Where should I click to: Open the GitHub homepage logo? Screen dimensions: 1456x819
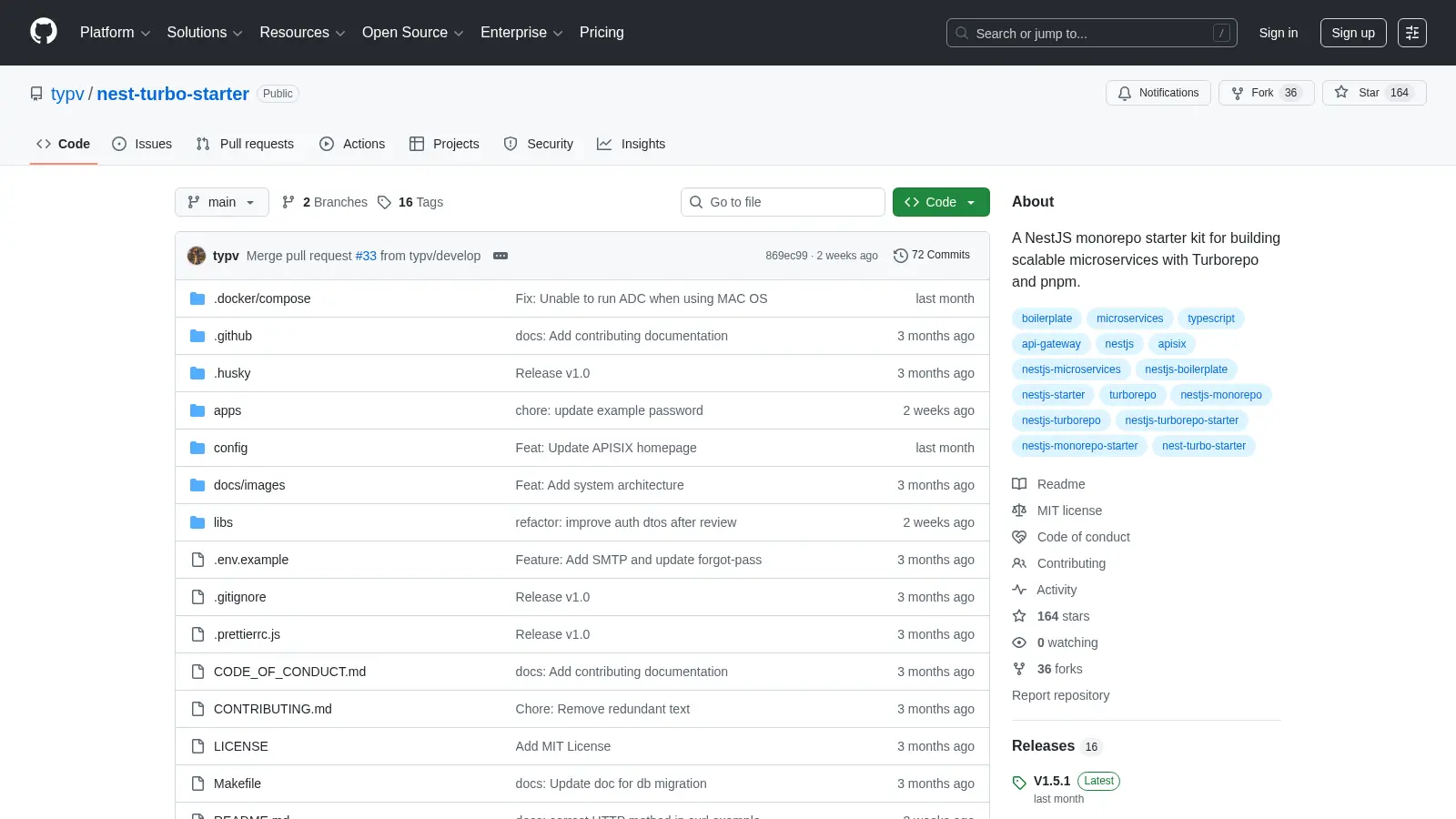[x=44, y=32]
